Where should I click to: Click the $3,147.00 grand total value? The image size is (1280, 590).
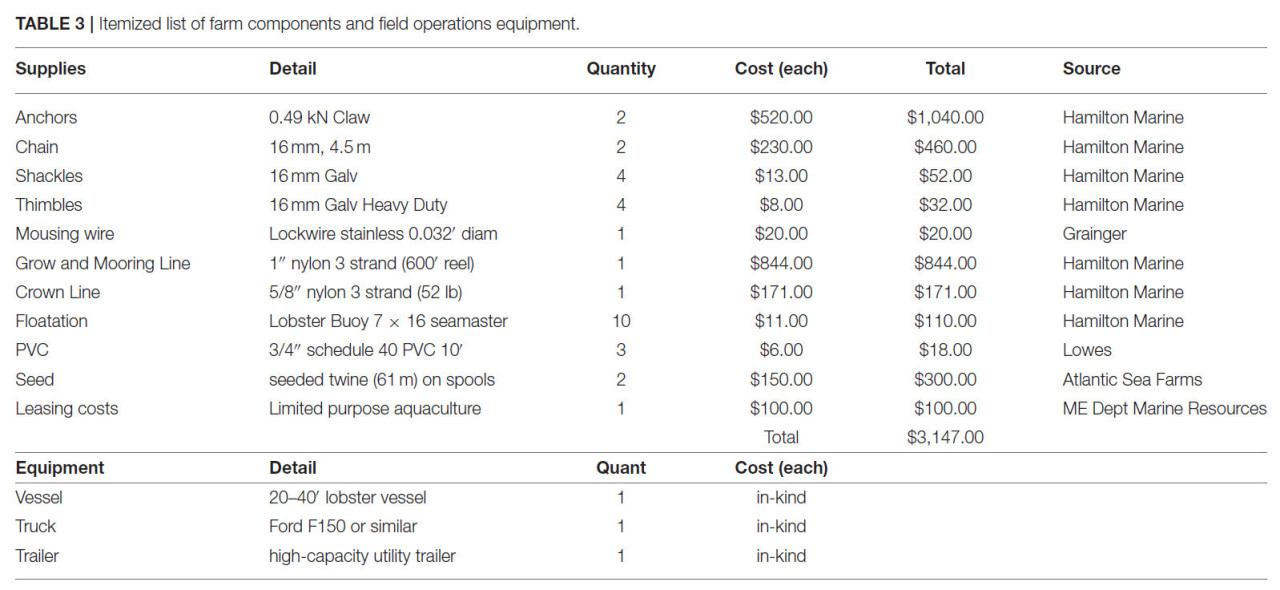point(945,437)
